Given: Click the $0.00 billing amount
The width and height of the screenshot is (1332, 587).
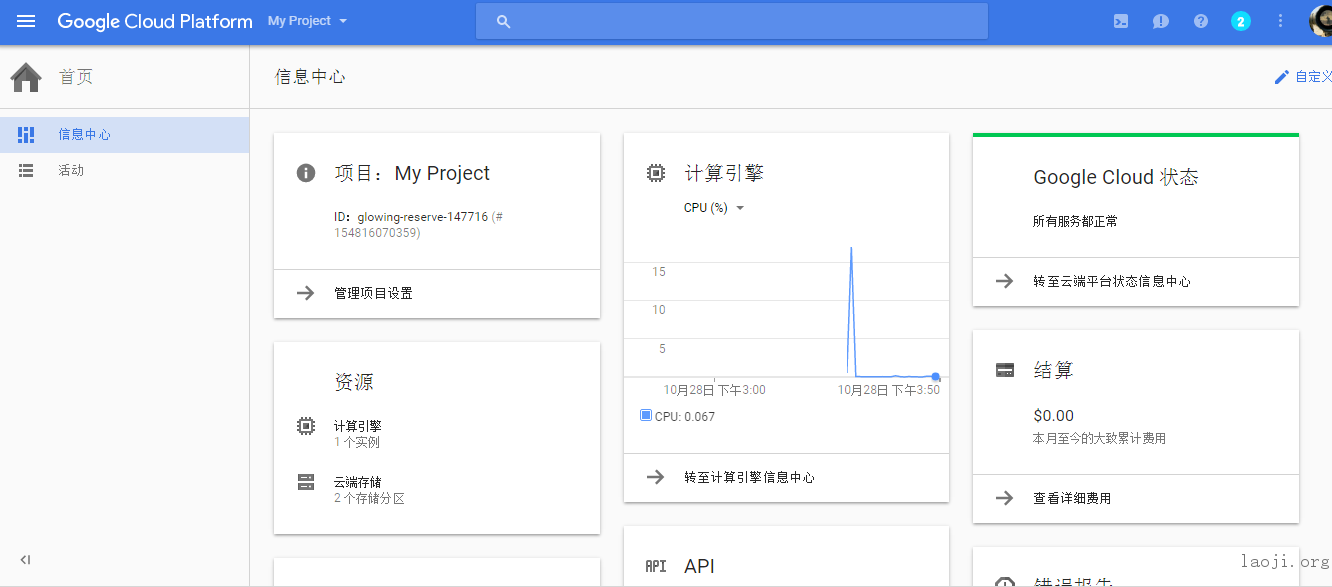Looking at the screenshot, I should [1053, 415].
